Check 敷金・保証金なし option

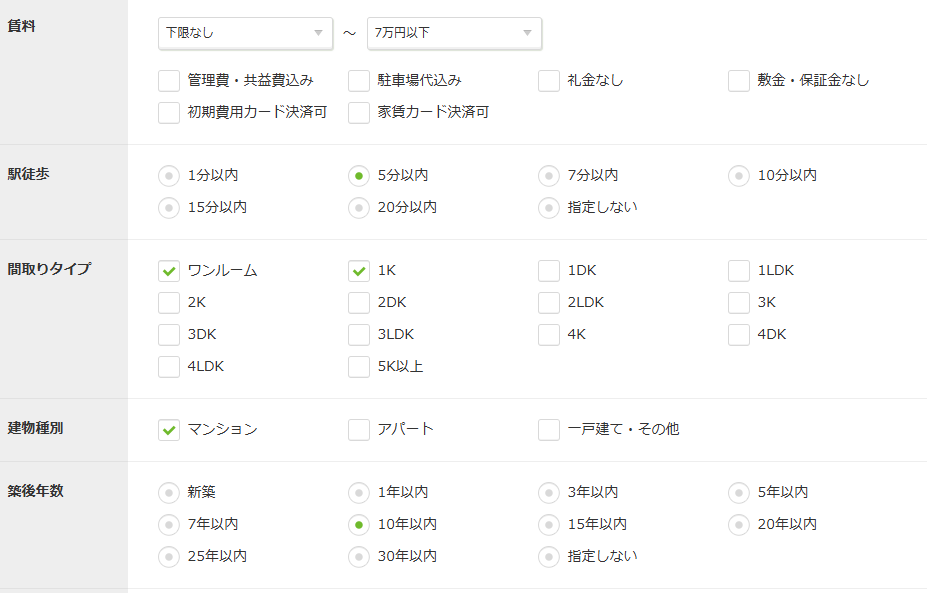click(739, 81)
